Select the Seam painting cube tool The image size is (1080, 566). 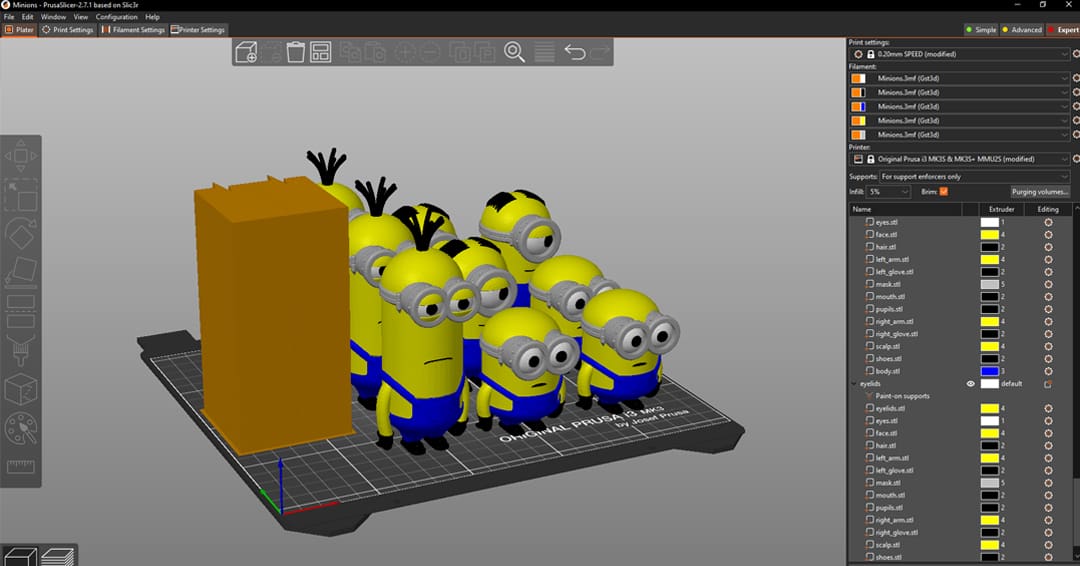click(21, 389)
